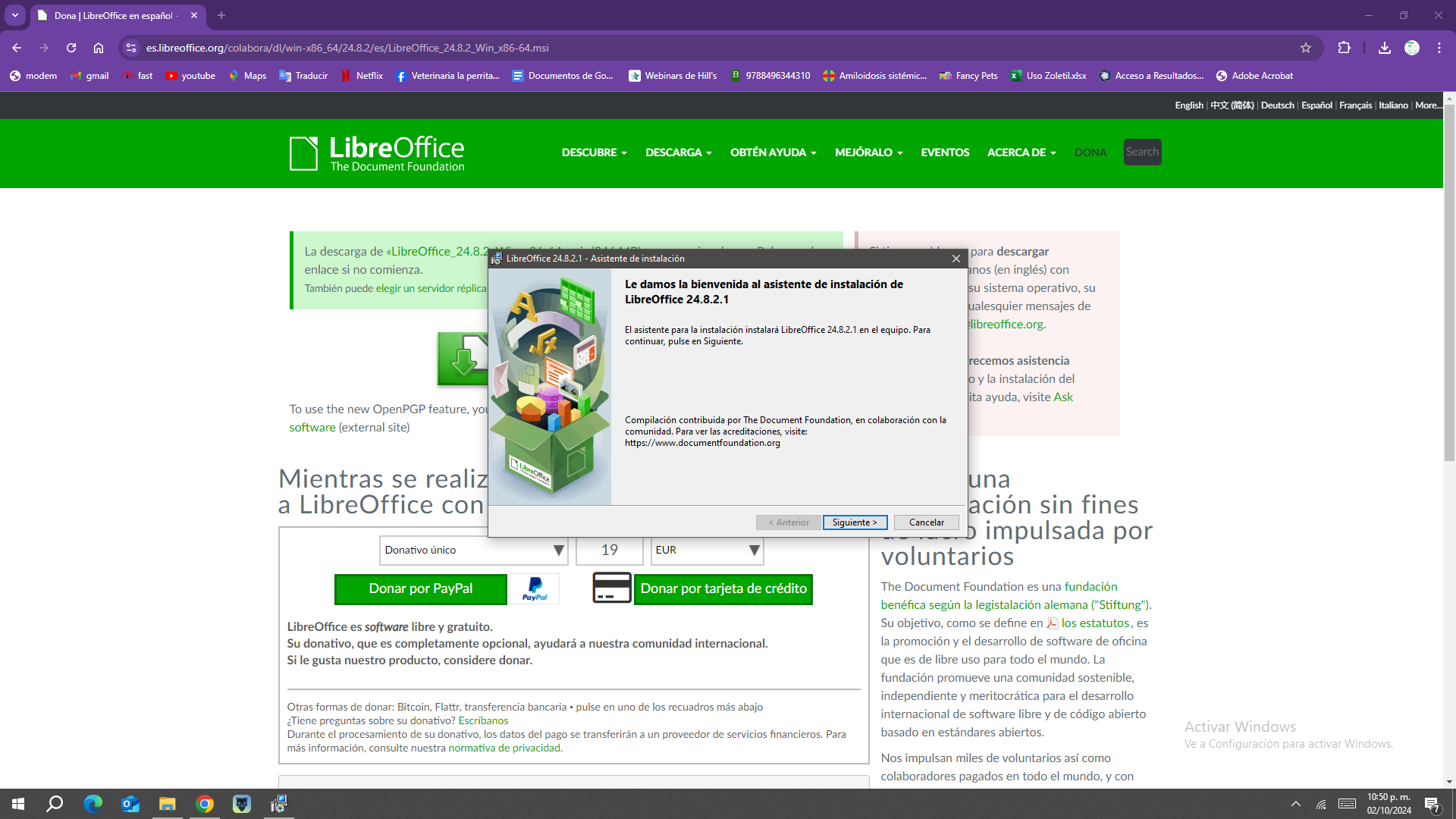The width and height of the screenshot is (1456, 819).
Task: Open More languages list
Action: (1428, 105)
